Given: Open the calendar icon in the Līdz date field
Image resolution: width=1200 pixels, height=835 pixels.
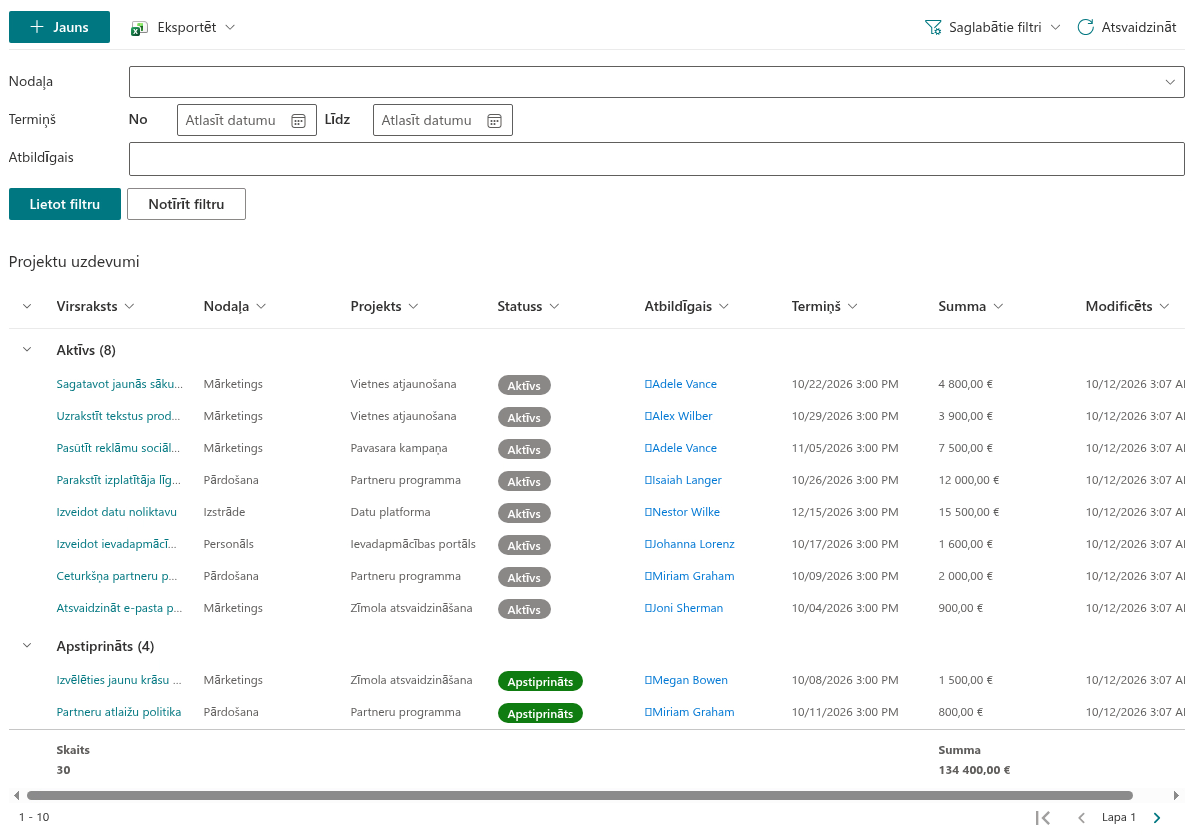Looking at the screenshot, I should click(494, 120).
